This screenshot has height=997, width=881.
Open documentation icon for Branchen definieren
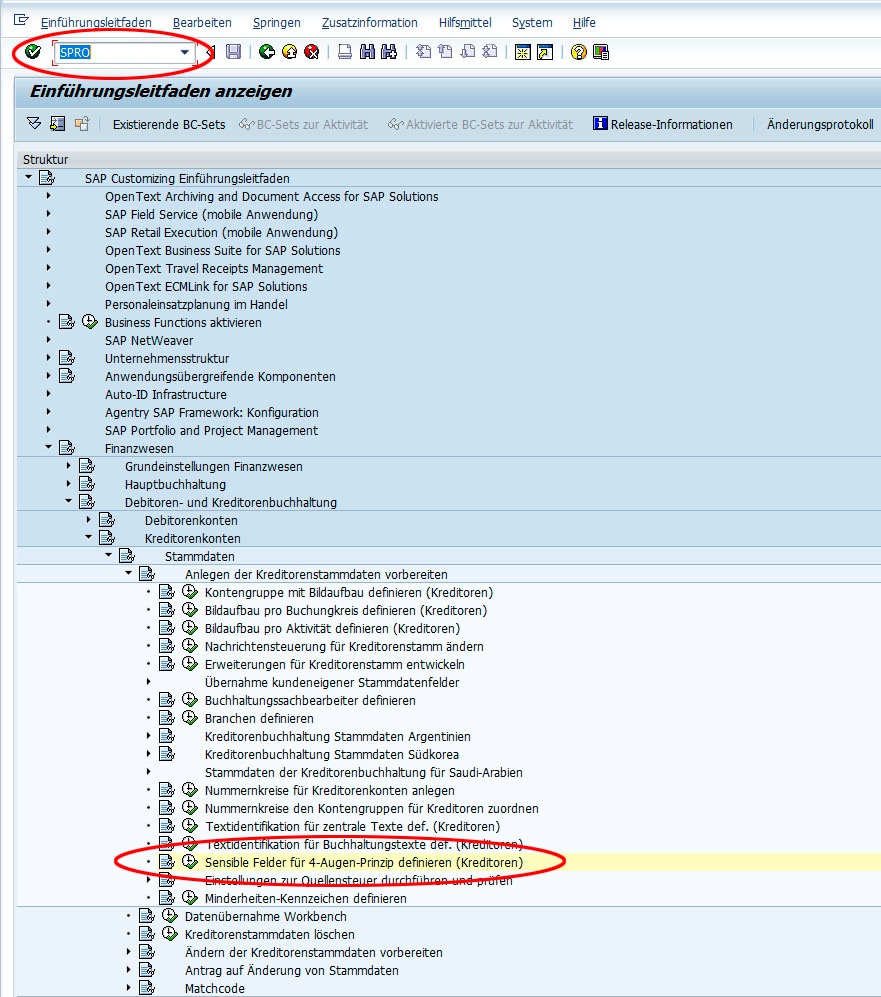pyautogui.click(x=167, y=718)
